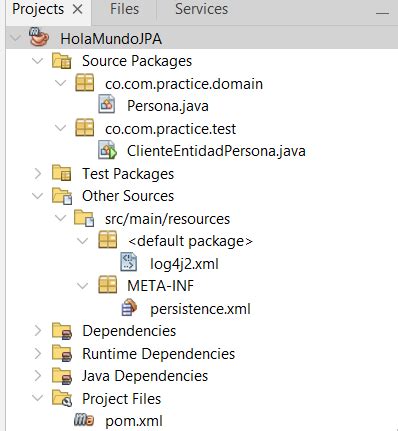
Task: Click the Runtime Dependencies folder icon
Action: point(62,353)
